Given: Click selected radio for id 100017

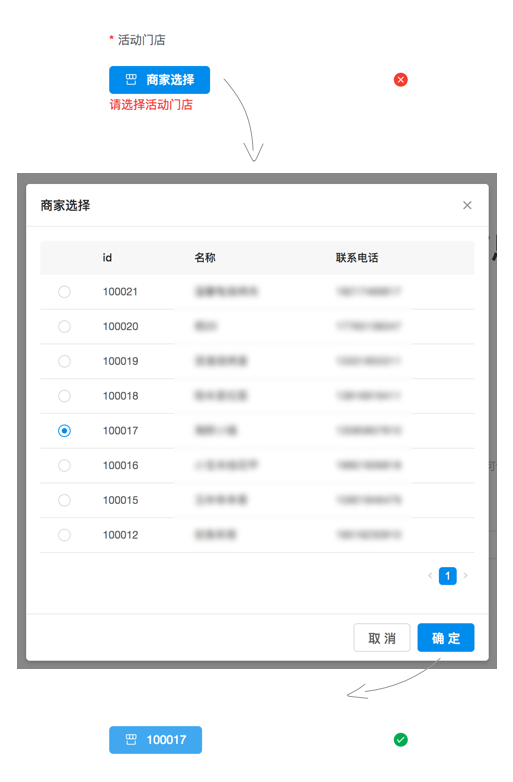Looking at the screenshot, I should pyautogui.click(x=64, y=430).
